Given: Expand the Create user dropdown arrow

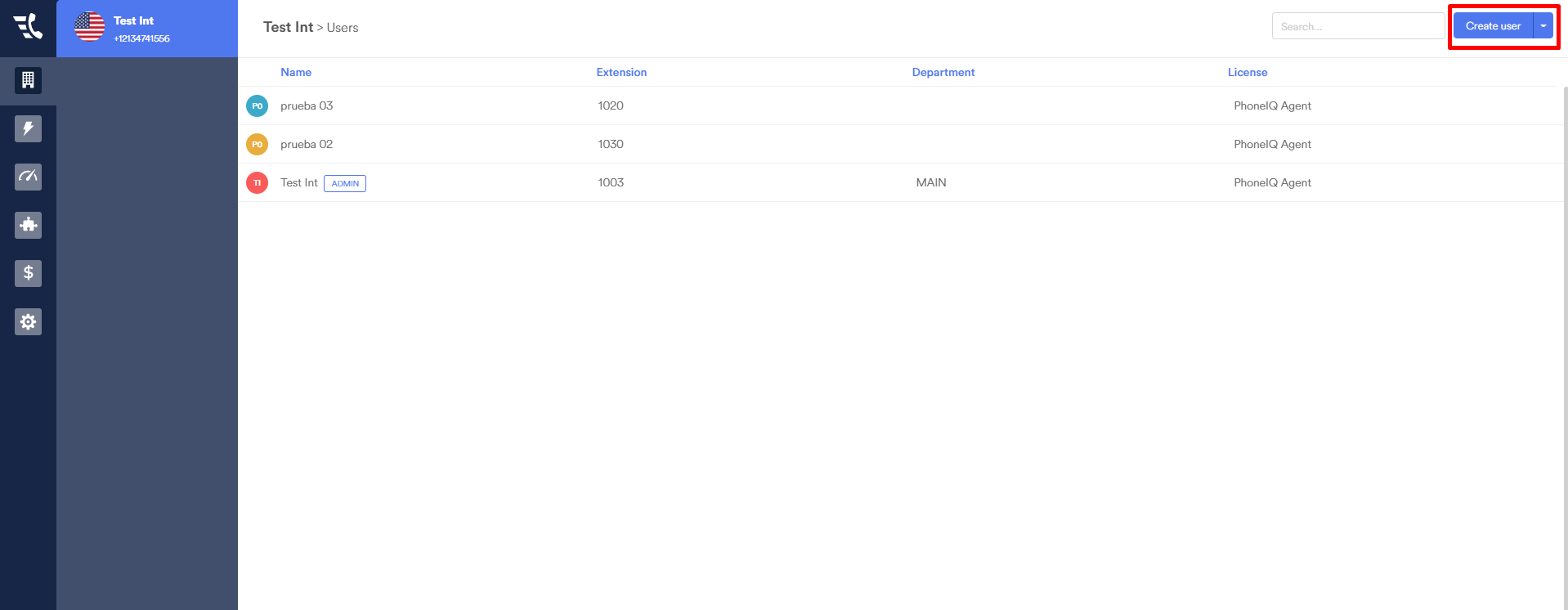Looking at the screenshot, I should coord(1543,26).
